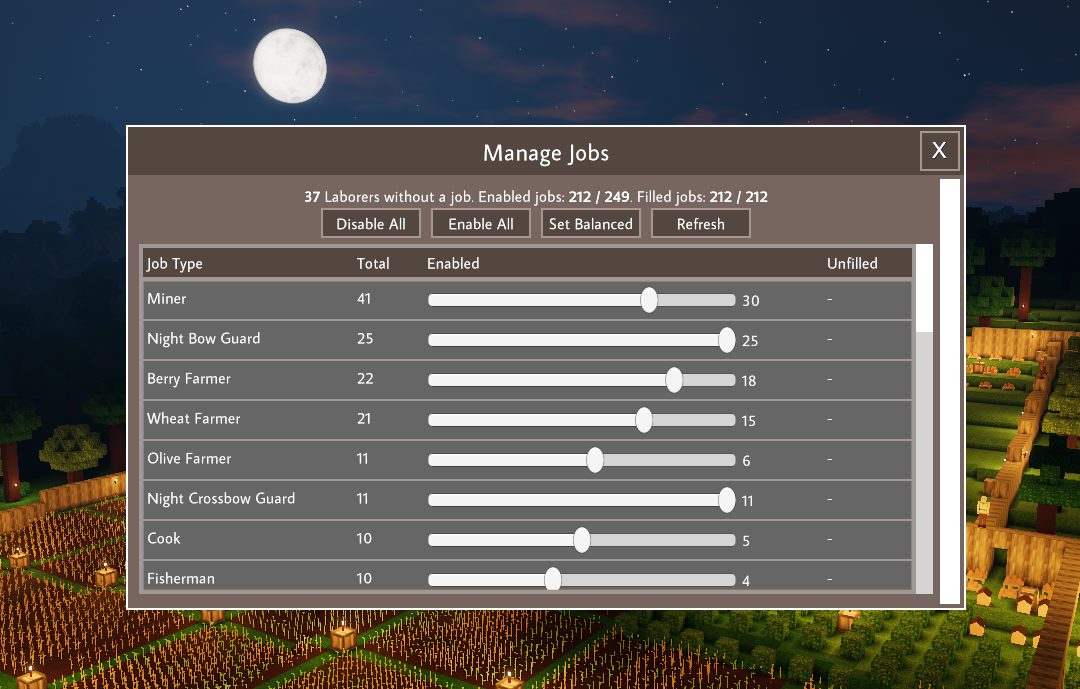
Task: Click the Enabled column header
Action: coord(453,264)
